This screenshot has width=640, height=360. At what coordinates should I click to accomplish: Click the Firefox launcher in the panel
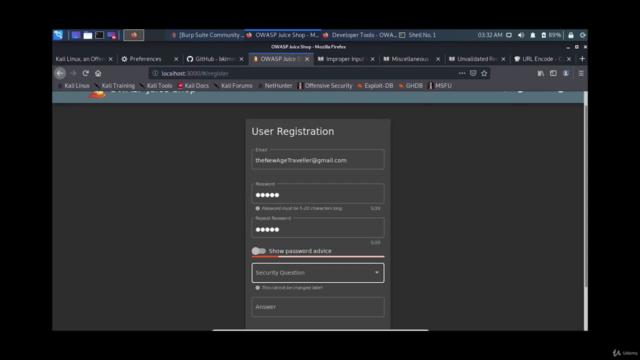click(133, 35)
